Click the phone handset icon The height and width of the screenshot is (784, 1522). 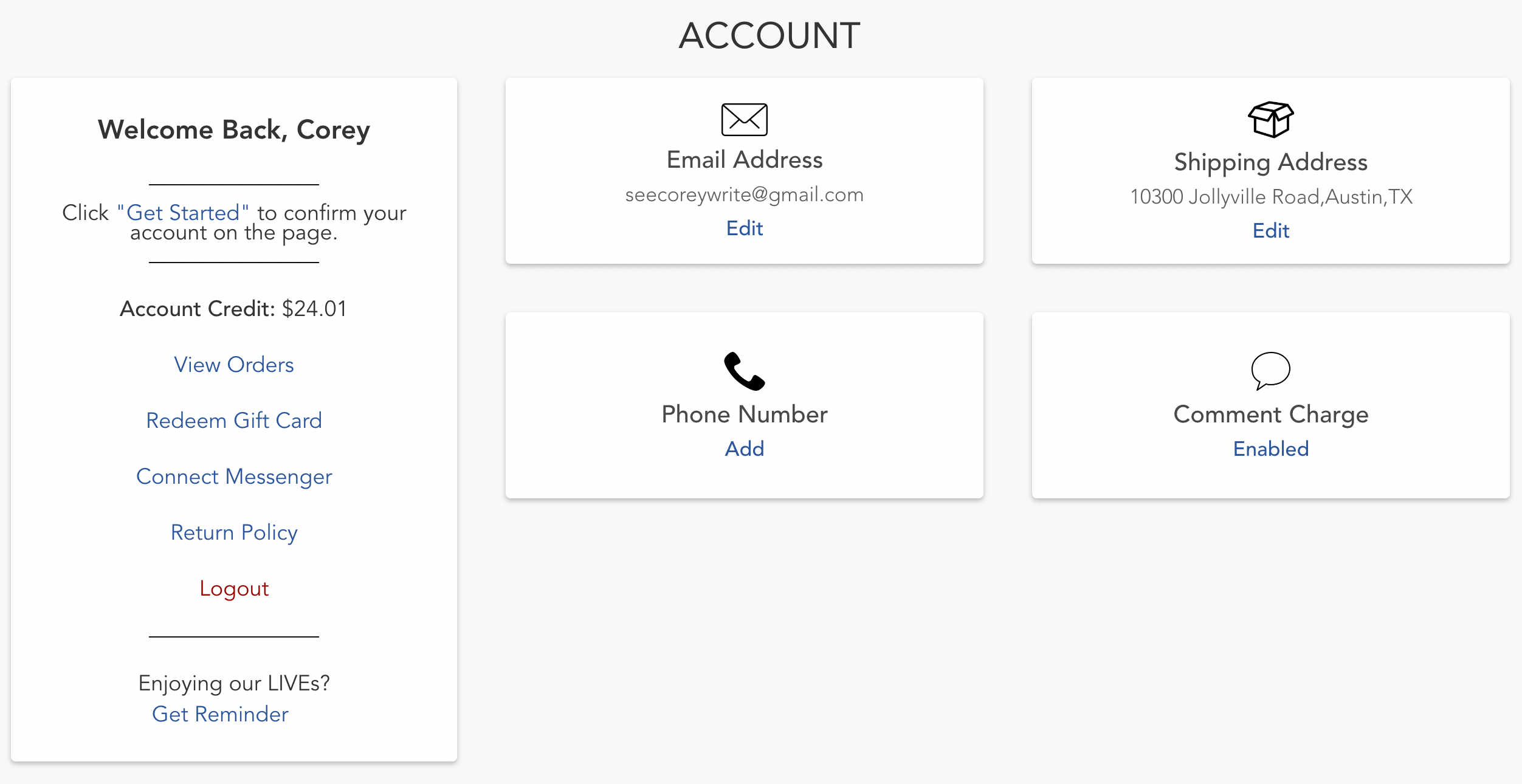tap(744, 371)
